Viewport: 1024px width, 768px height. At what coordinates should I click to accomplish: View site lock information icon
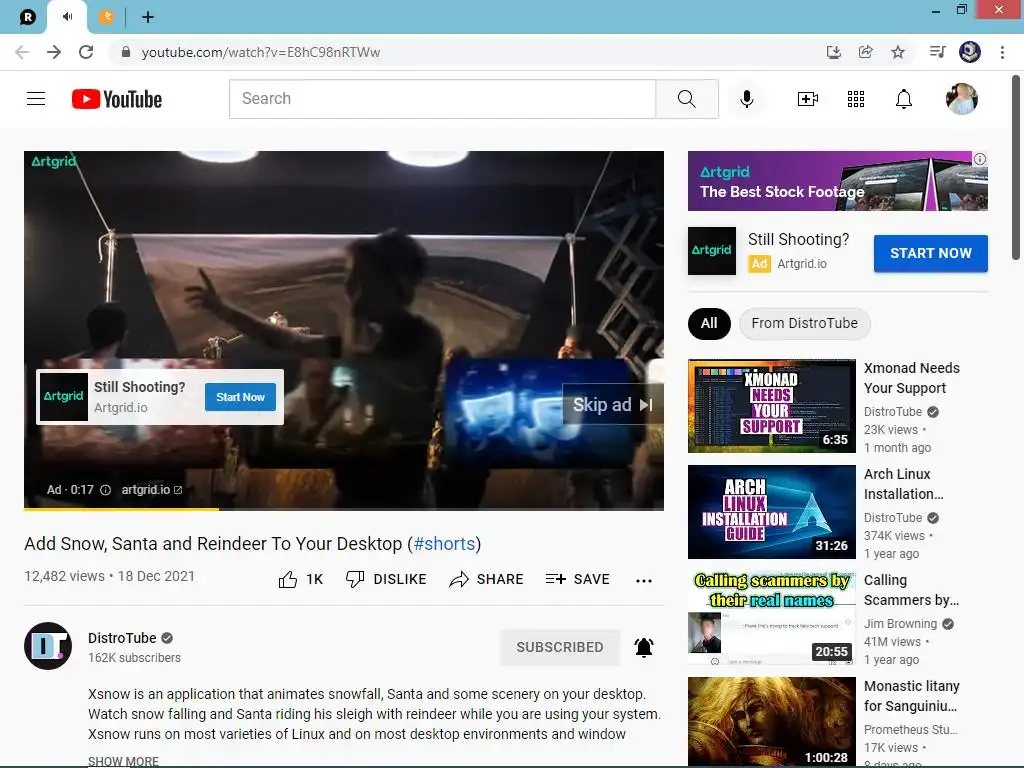125,52
